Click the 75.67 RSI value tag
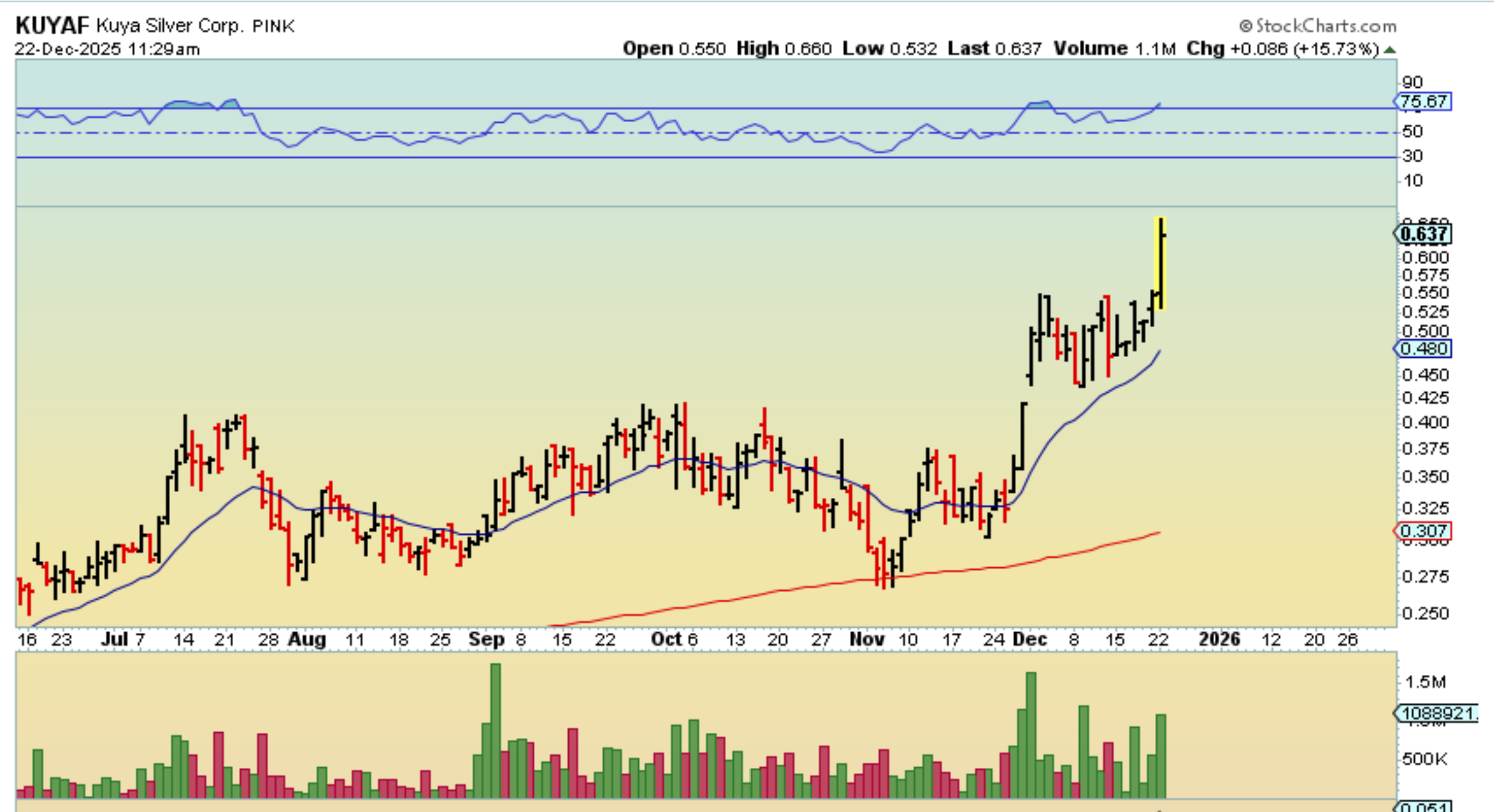Image resolution: width=1494 pixels, height=812 pixels. 1423,102
